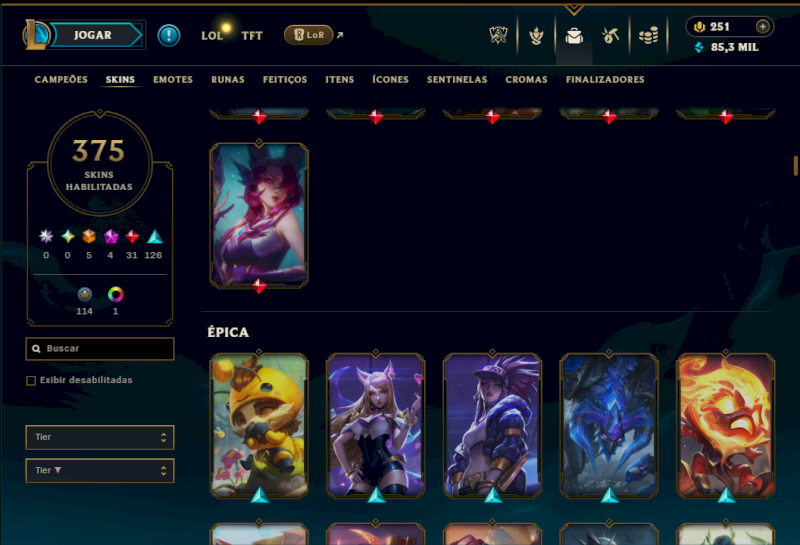The width and height of the screenshot is (800, 545).
Task: Open the Profile laurel icon
Action: click(x=536, y=36)
